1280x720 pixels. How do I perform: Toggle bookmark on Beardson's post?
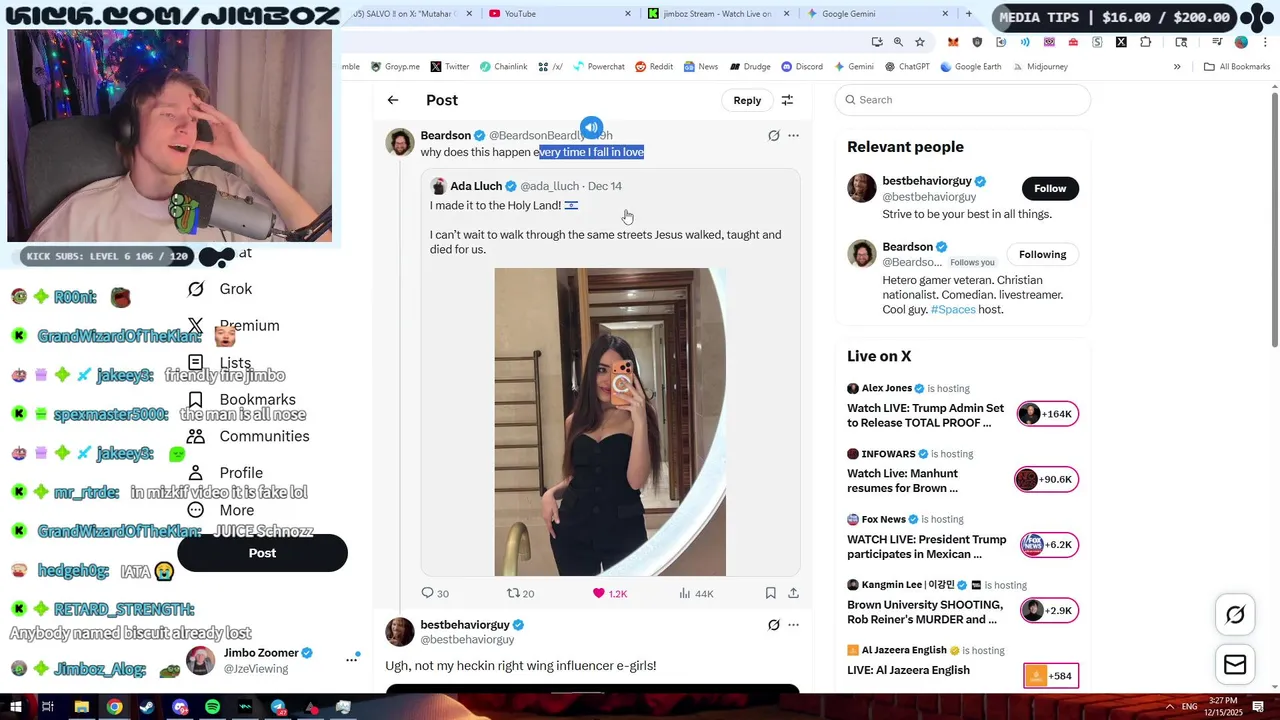(x=770, y=593)
